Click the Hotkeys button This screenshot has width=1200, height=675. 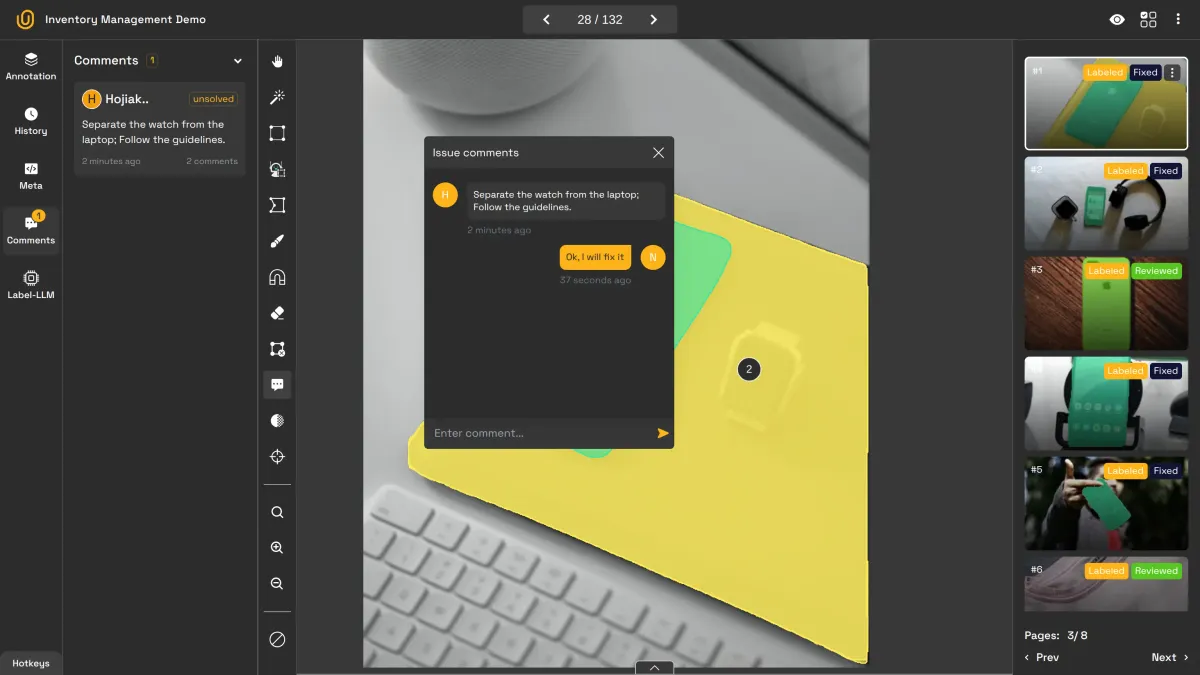click(31, 663)
